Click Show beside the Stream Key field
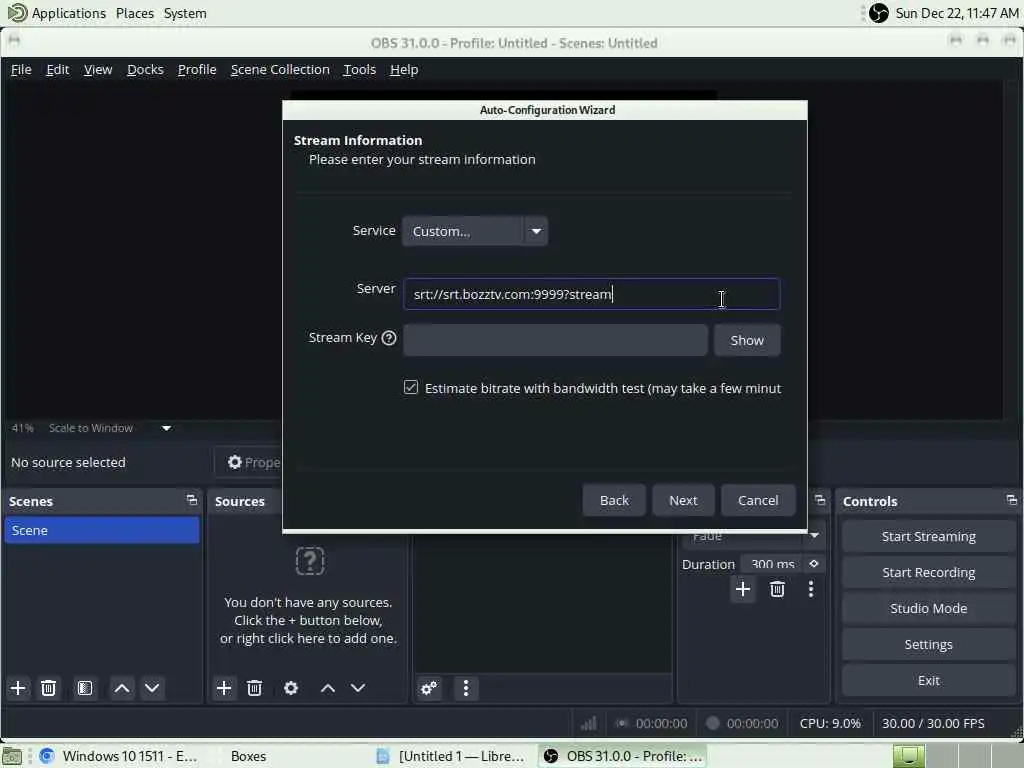The image size is (1024, 768). (746, 340)
